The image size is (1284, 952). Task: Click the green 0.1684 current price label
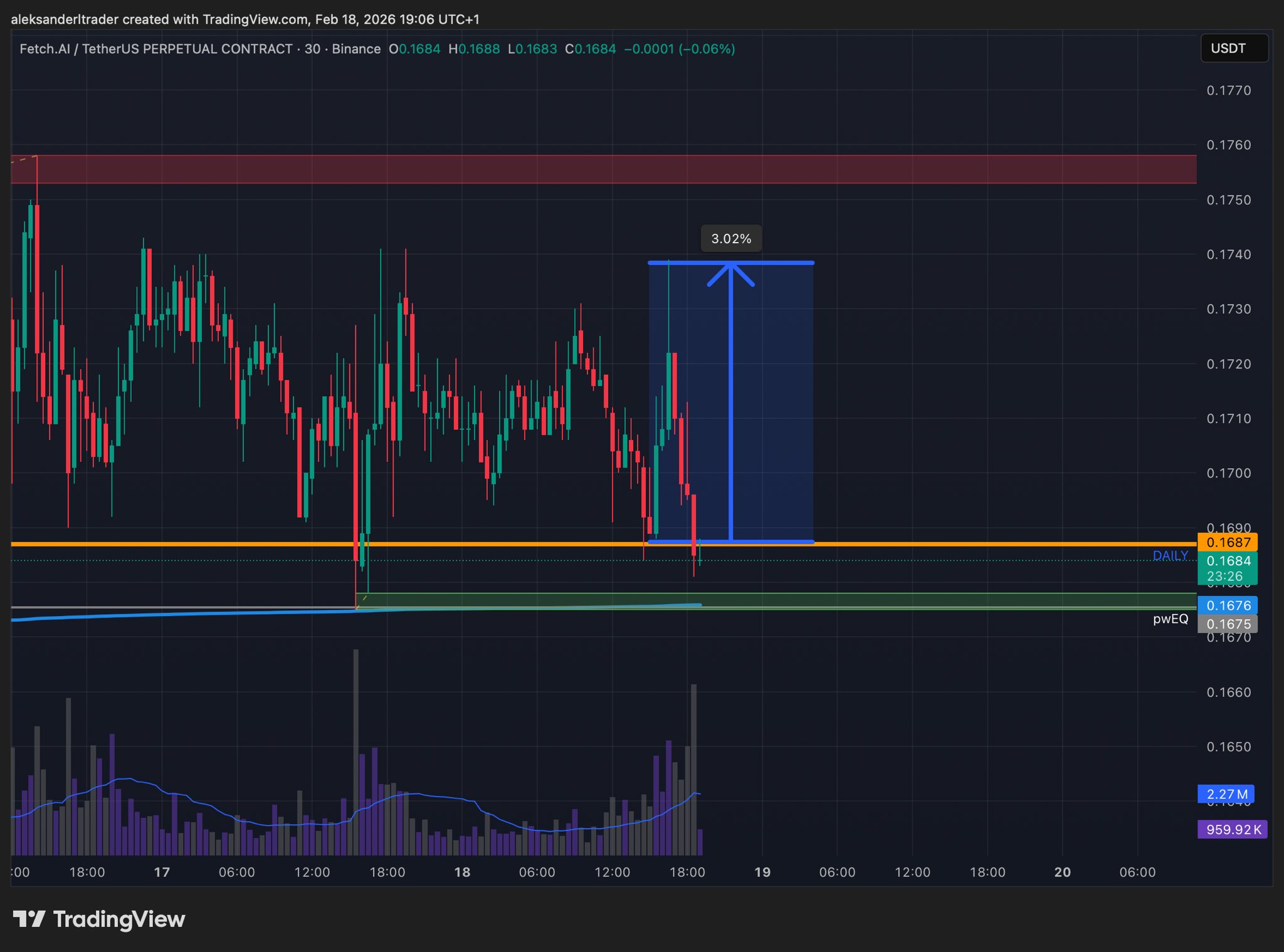(1227, 561)
